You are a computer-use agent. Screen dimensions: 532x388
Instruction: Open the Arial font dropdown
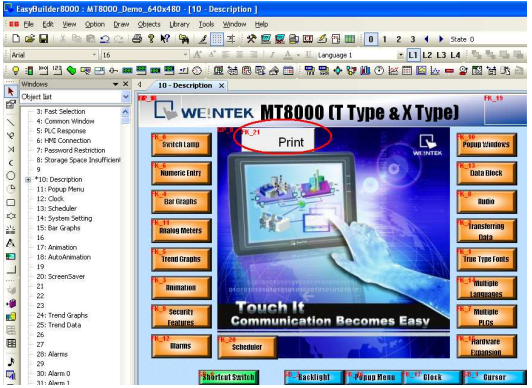click(x=94, y=55)
